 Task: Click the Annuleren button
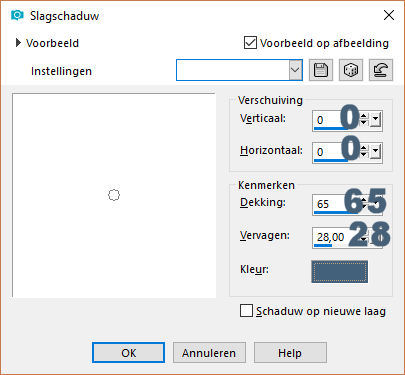point(209,353)
